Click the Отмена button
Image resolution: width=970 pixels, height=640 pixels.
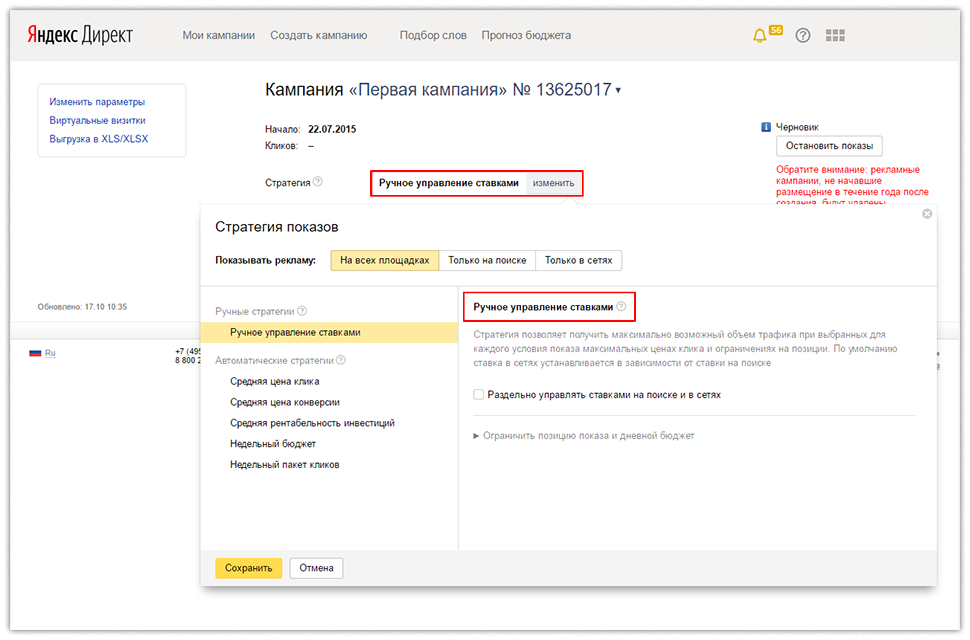coord(316,568)
